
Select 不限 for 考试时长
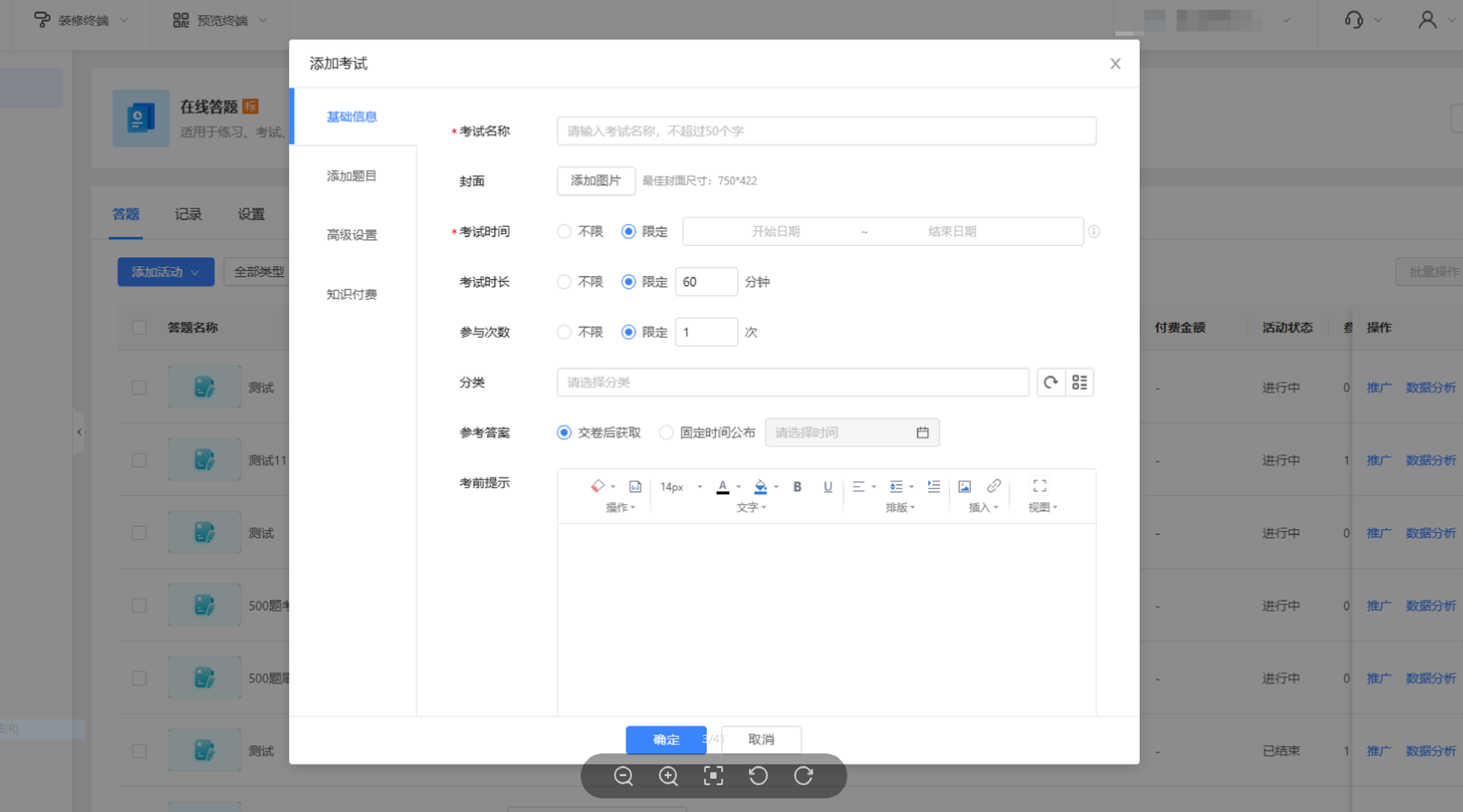click(564, 282)
